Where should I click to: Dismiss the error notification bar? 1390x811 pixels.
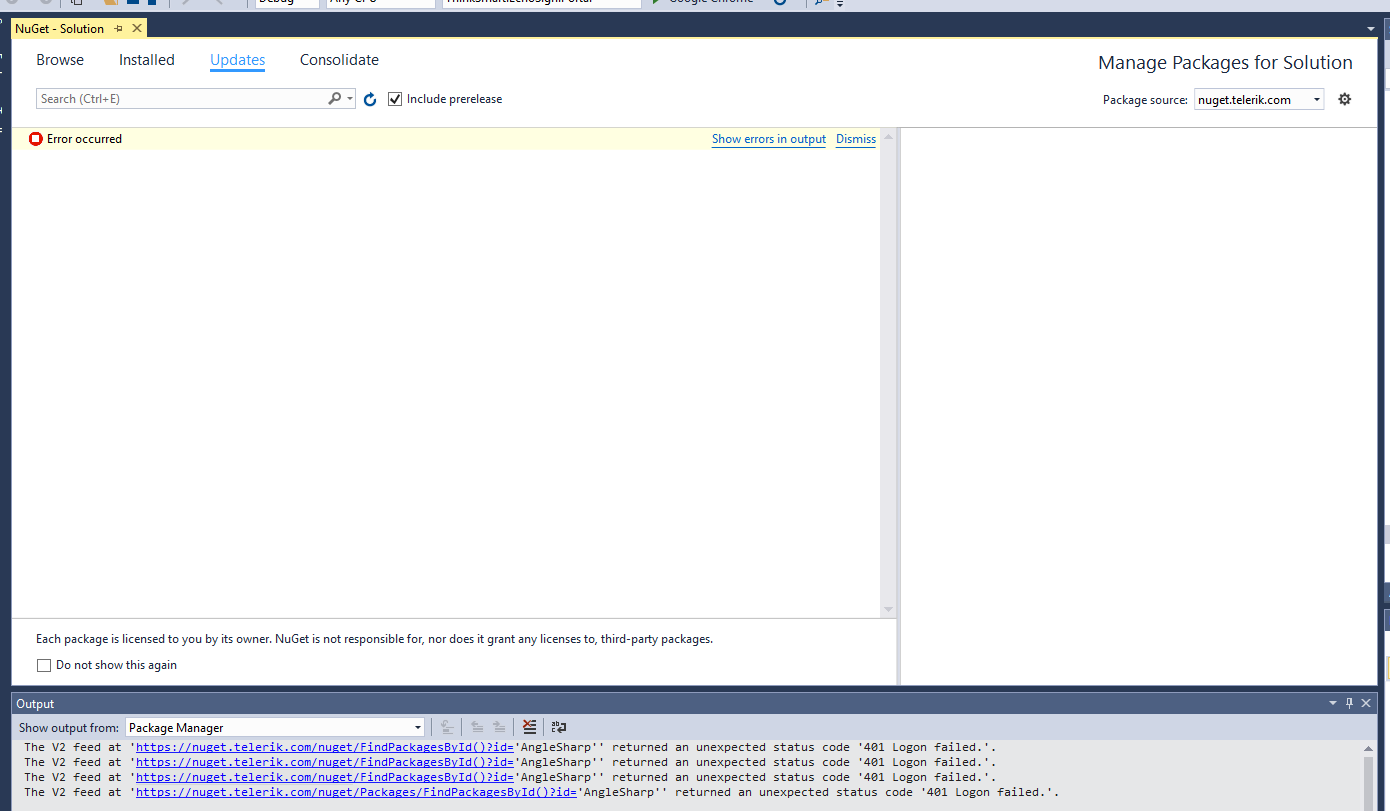click(x=855, y=139)
